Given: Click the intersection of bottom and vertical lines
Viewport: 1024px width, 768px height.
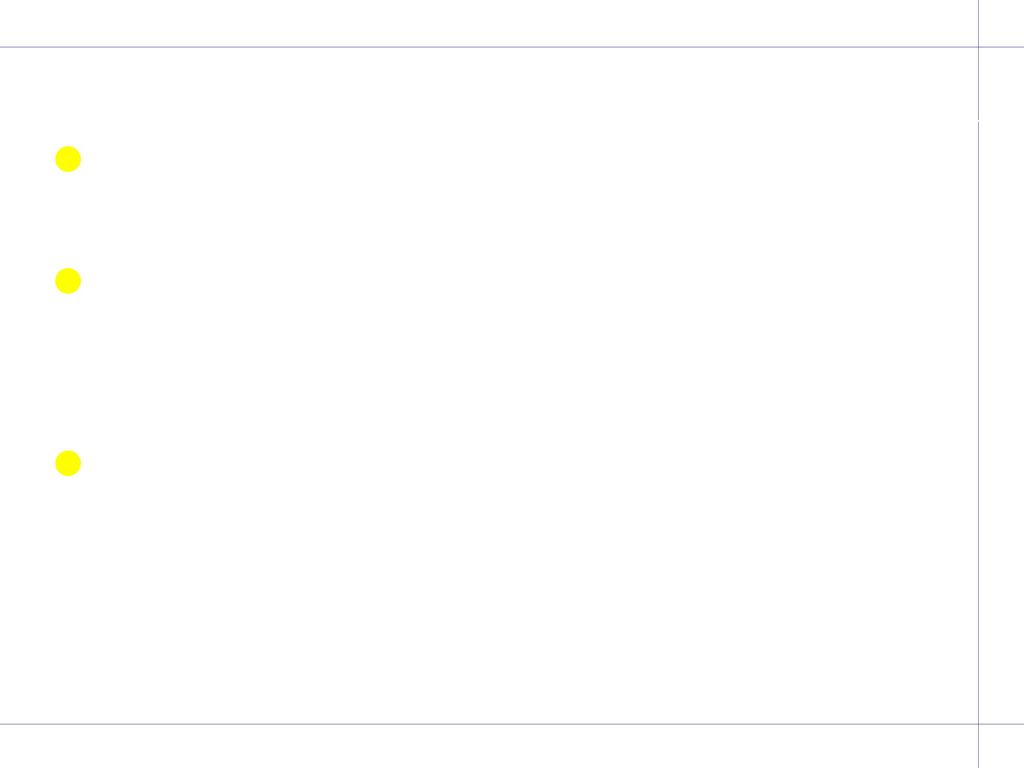Looking at the screenshot, I should pyautogui.click(x=978, y=724).
